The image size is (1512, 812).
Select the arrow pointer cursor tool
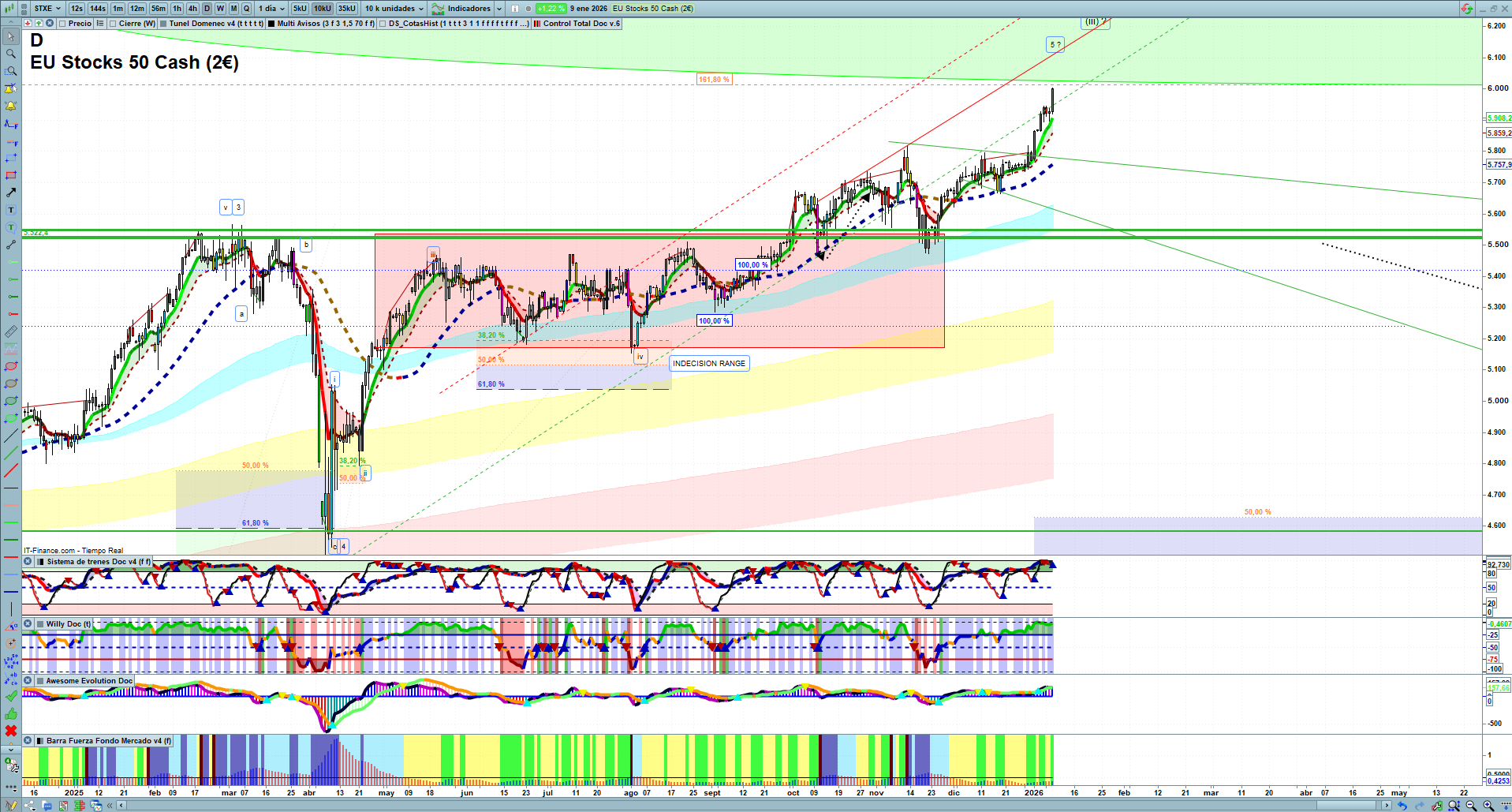tap(11, 36)
